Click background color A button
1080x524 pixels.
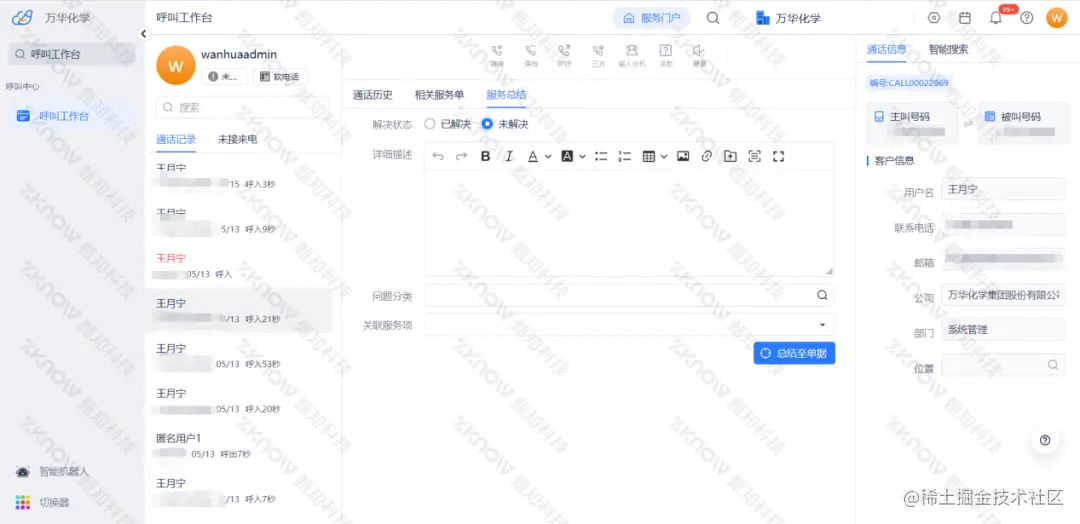567,156
